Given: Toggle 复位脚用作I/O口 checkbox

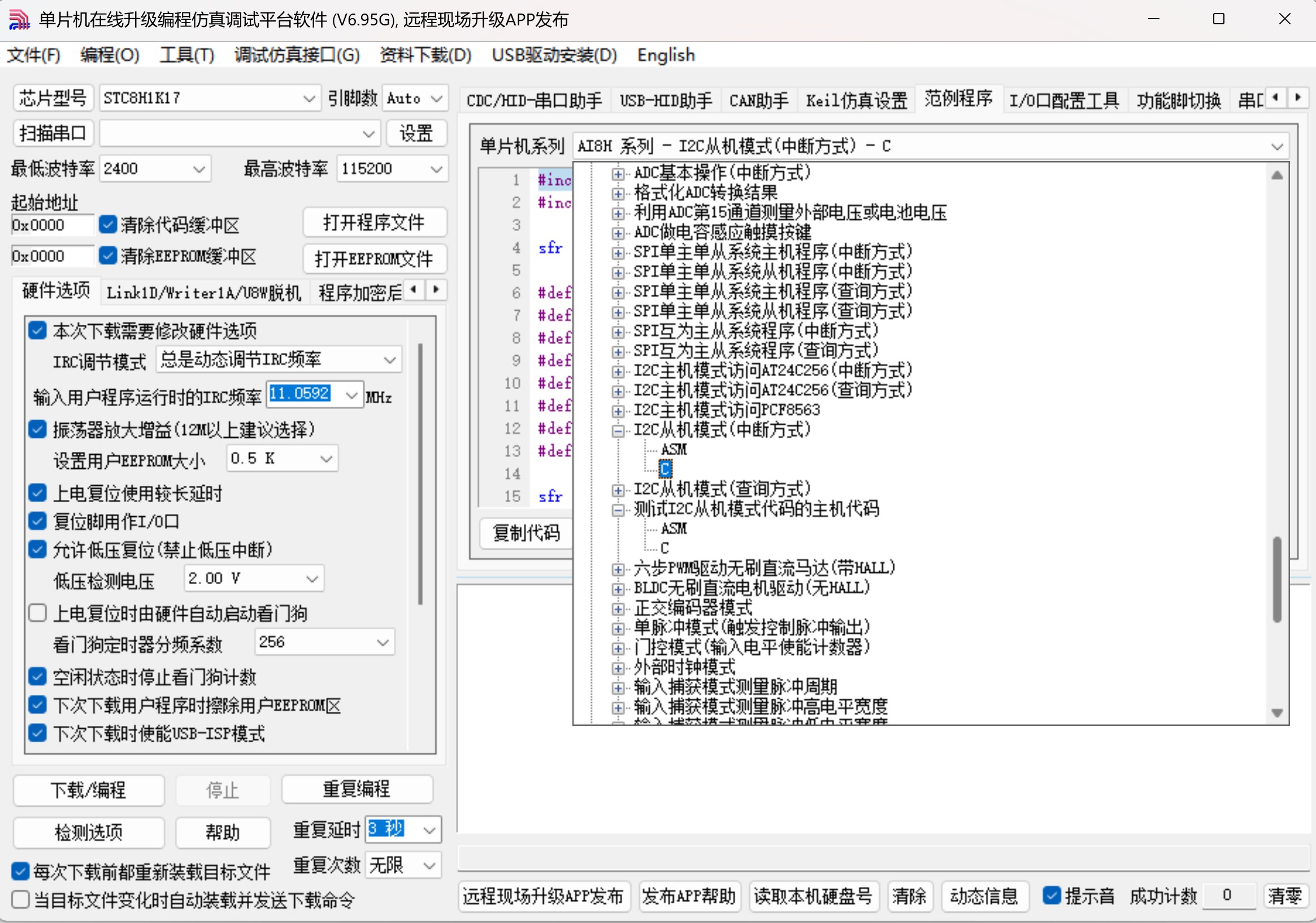Looking at the screenshot, I should [38, 521].
